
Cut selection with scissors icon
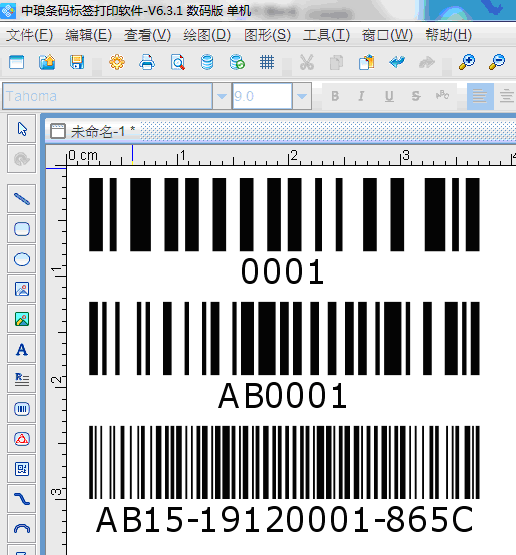(x=307, y=63)
